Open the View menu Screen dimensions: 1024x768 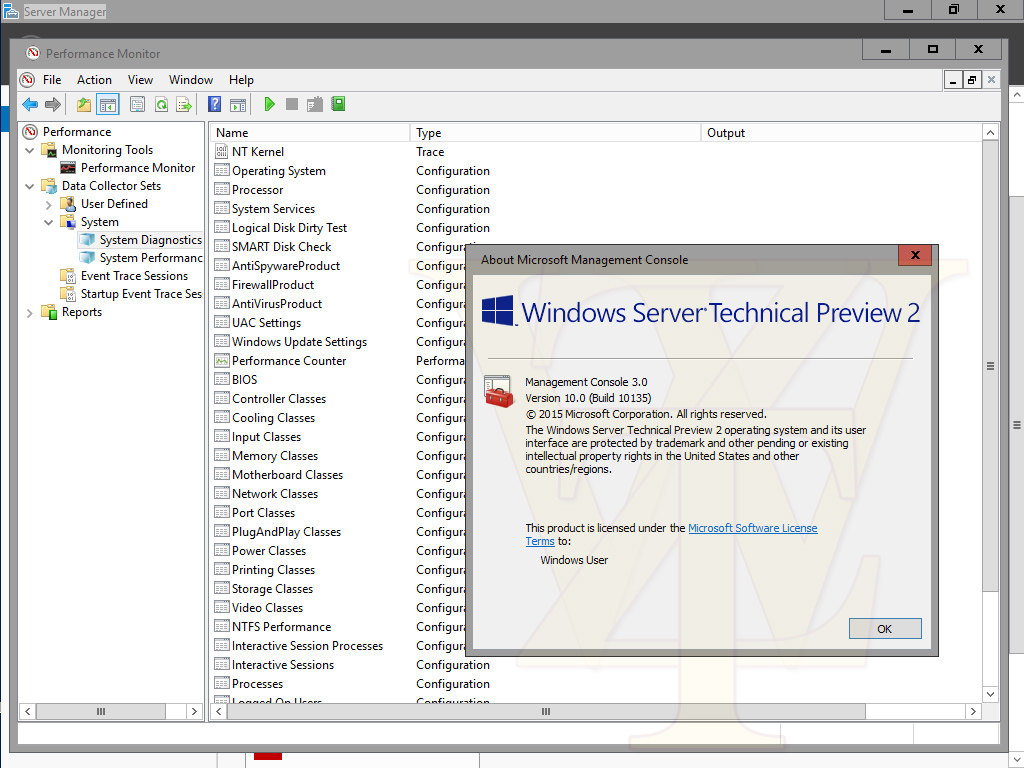140,79
